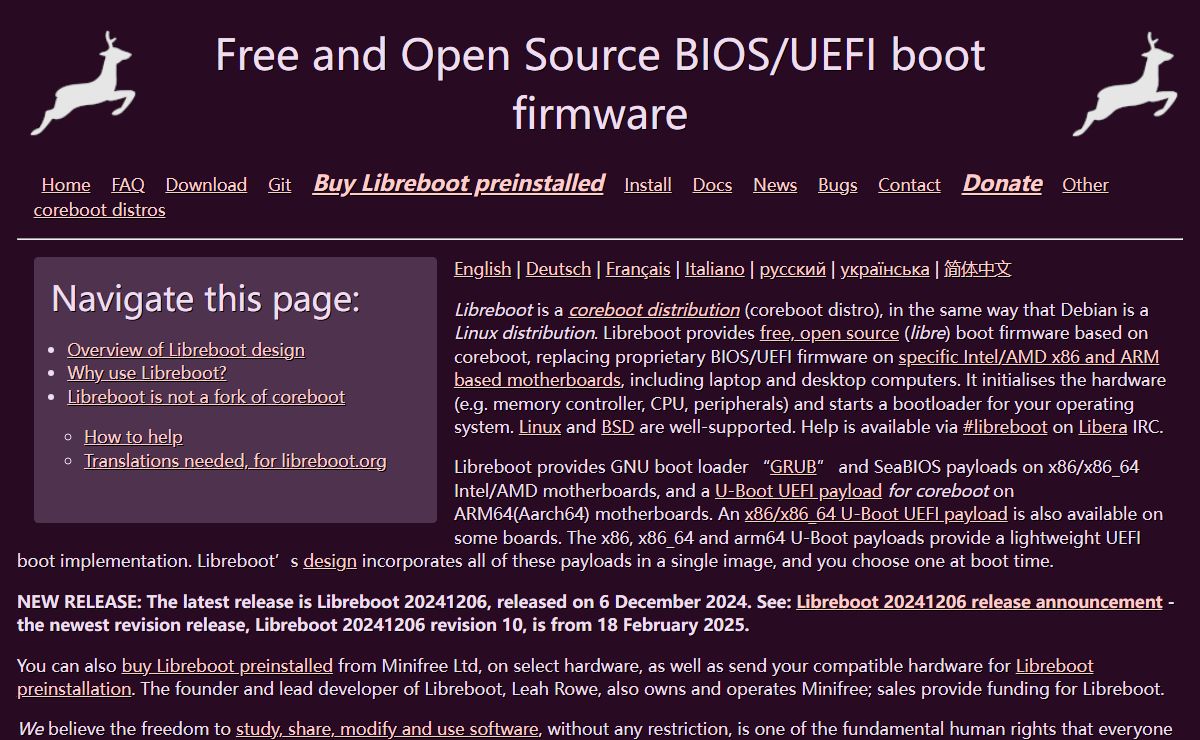The width and height of the screenshot is (1200, 740).
Task: Open study, share, modify and use software link
Action: tap(387, 729)
